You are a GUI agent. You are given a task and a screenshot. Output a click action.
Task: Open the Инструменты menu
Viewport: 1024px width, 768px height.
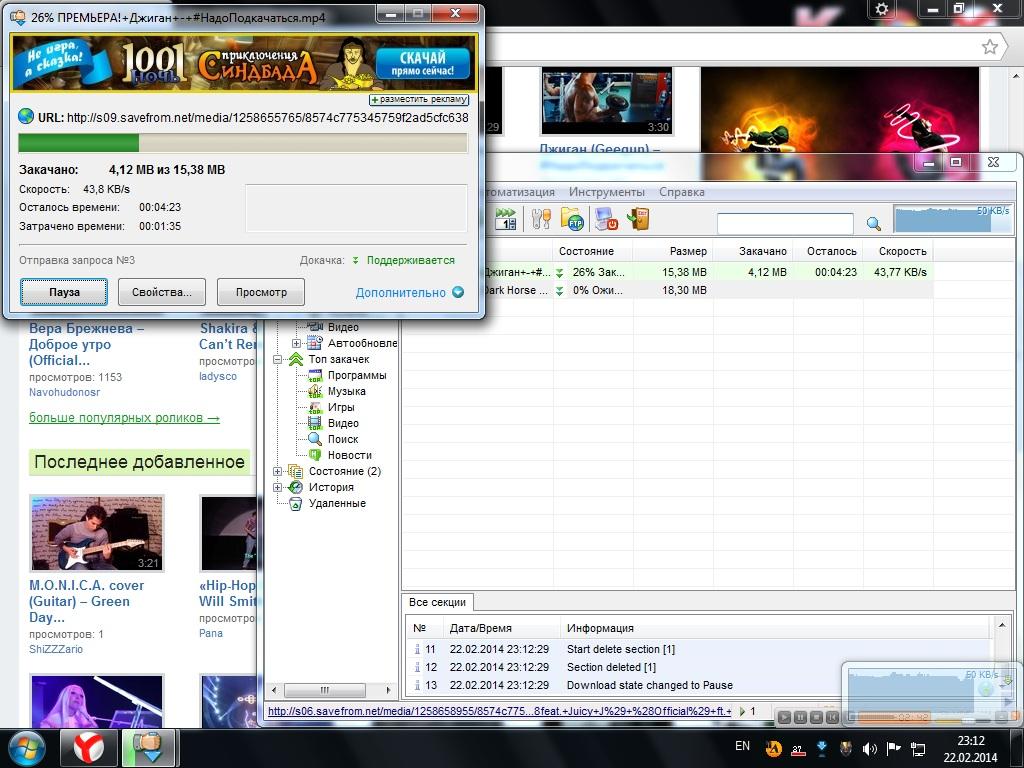606,192
